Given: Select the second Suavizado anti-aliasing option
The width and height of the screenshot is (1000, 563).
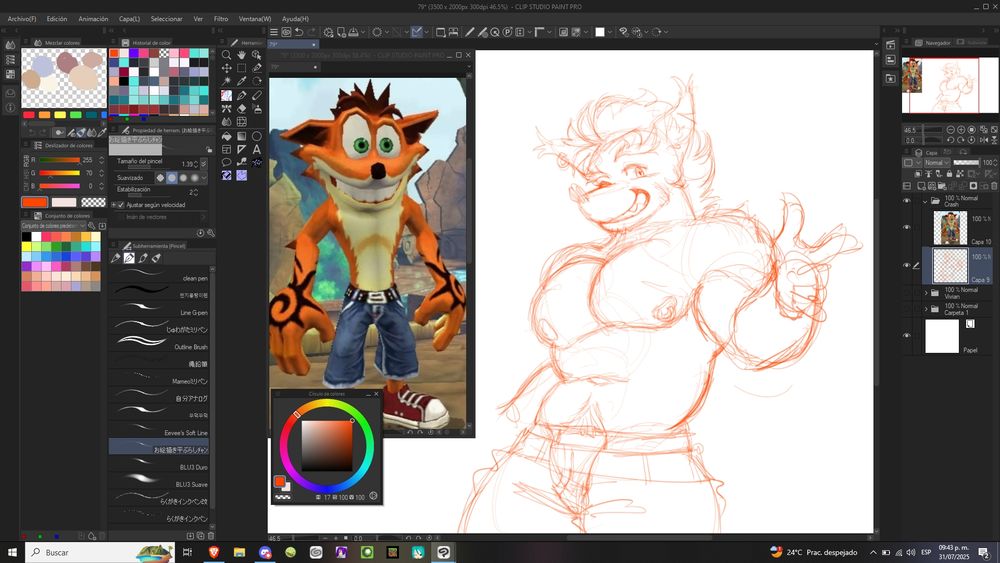Looking at the screenshot, I should (x=172, y=178).
